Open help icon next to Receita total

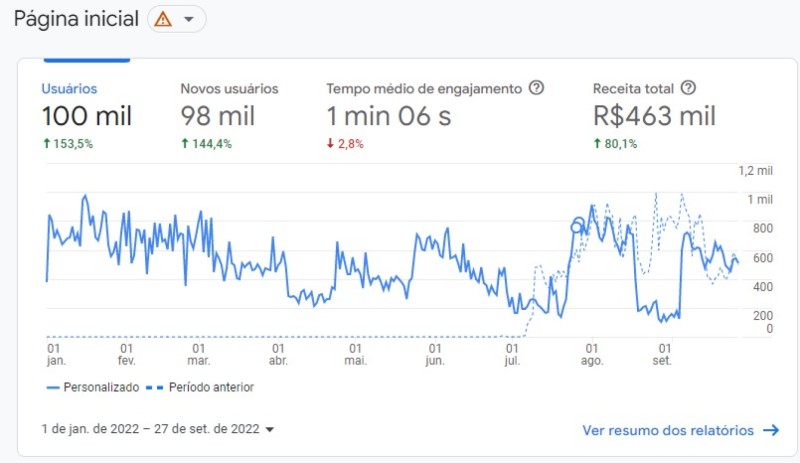pos(688,88)
